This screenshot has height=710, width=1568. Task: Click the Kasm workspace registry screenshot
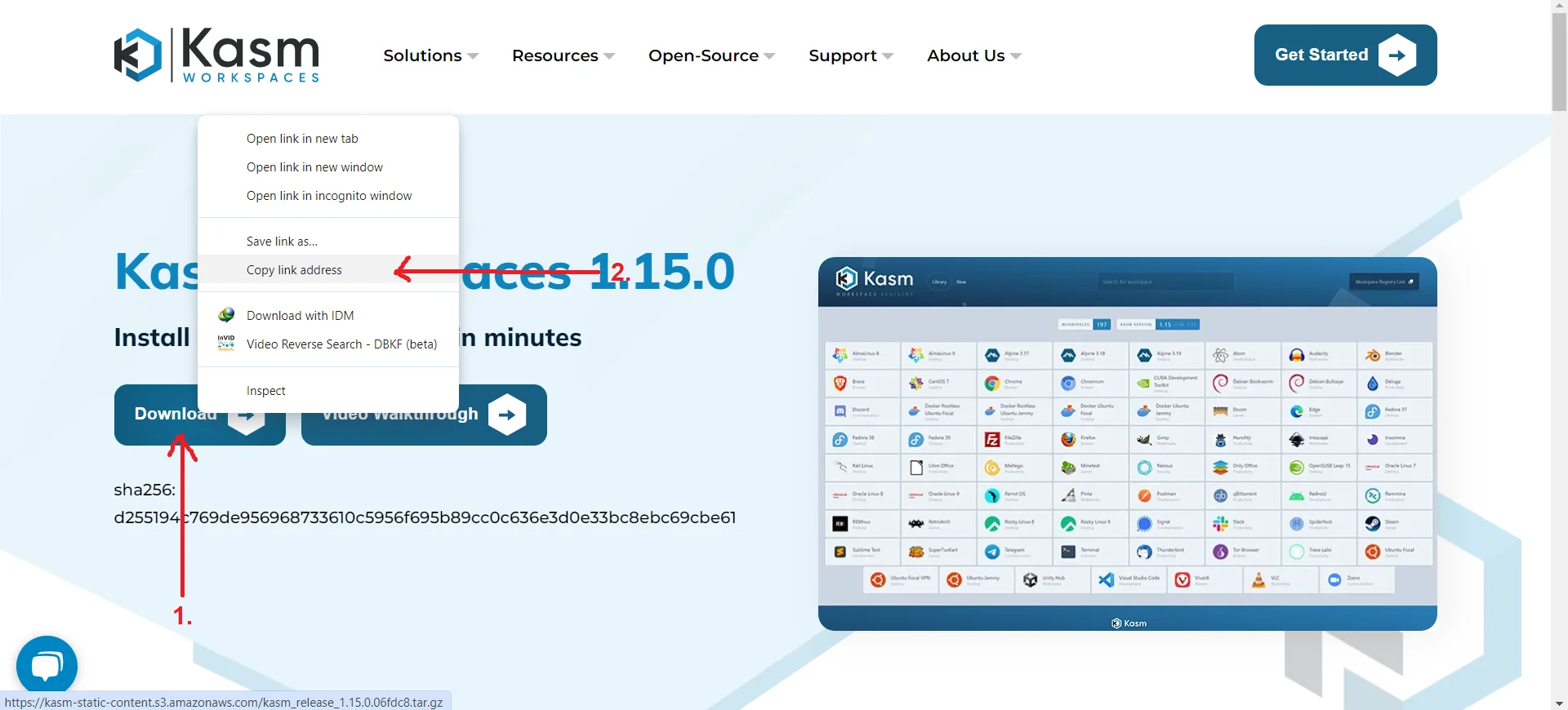coord(1127,444)
